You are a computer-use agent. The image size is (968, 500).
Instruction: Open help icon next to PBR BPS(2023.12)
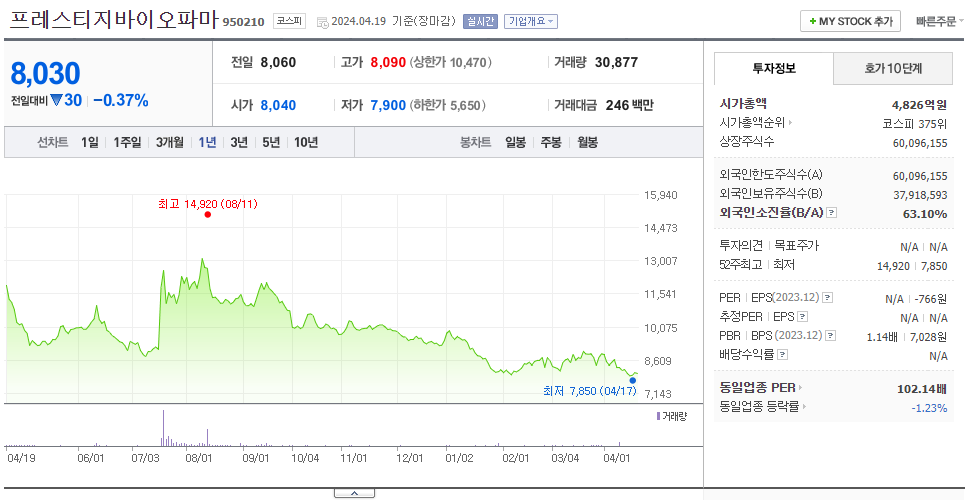pos(831,336)
